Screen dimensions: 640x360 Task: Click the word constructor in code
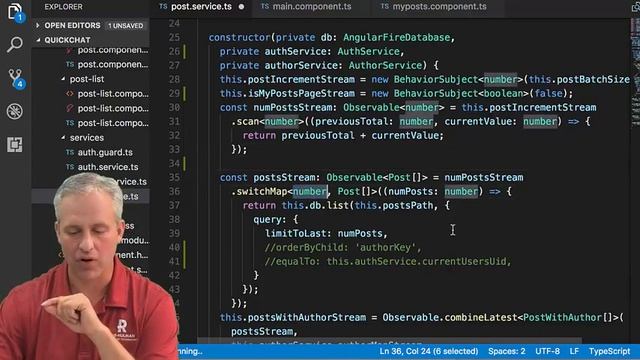coord(239,38)
